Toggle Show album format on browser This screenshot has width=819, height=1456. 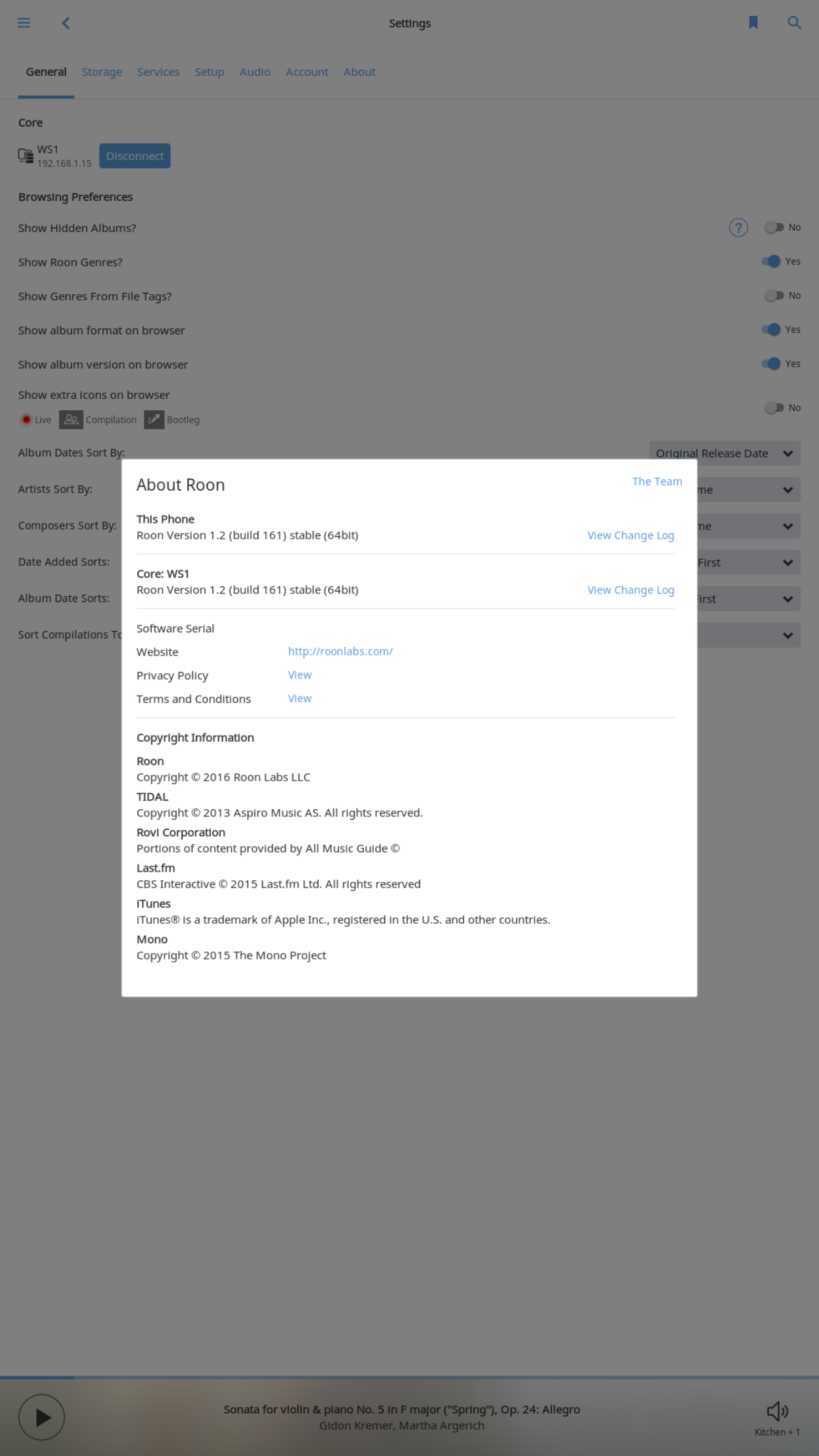tap(771, 330)
